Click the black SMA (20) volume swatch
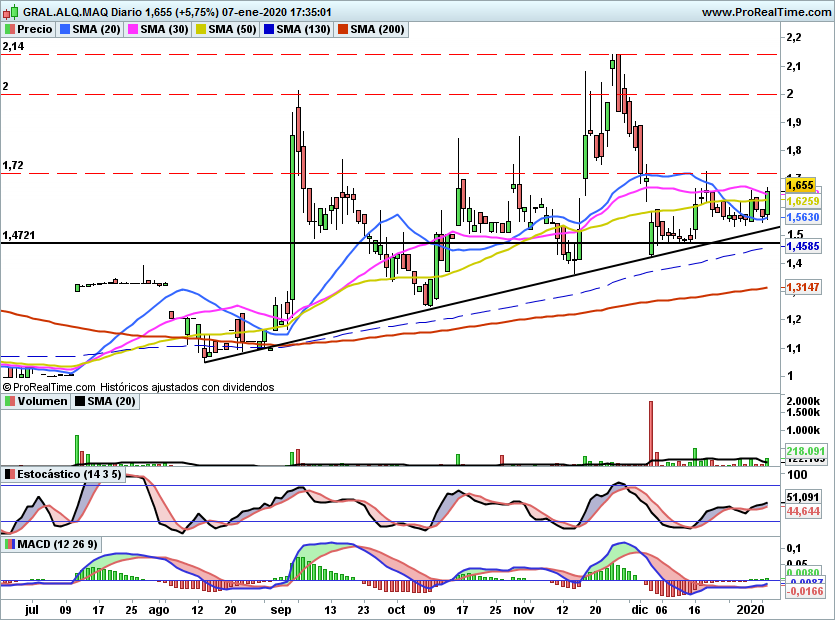This screenshot has width=835, height=620. click(80, 401)
